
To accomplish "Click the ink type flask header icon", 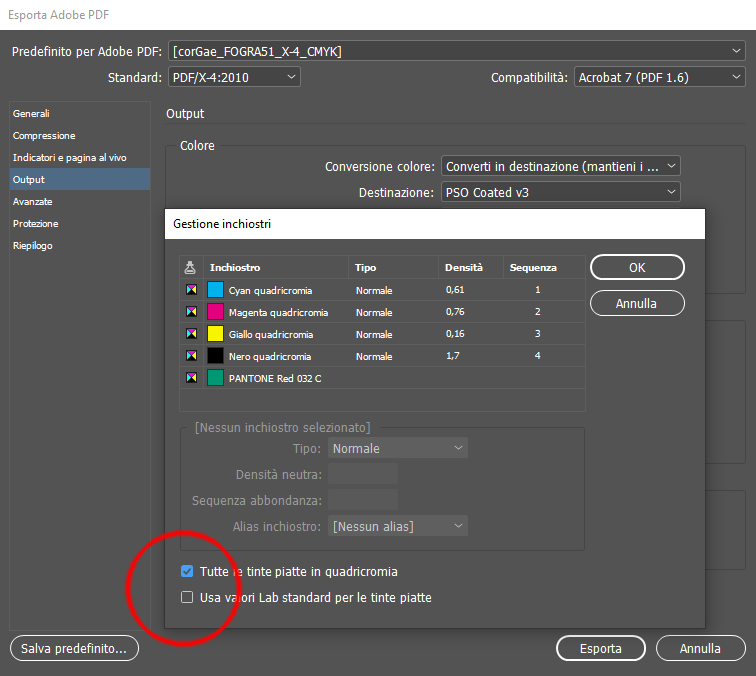I will 190,268.
